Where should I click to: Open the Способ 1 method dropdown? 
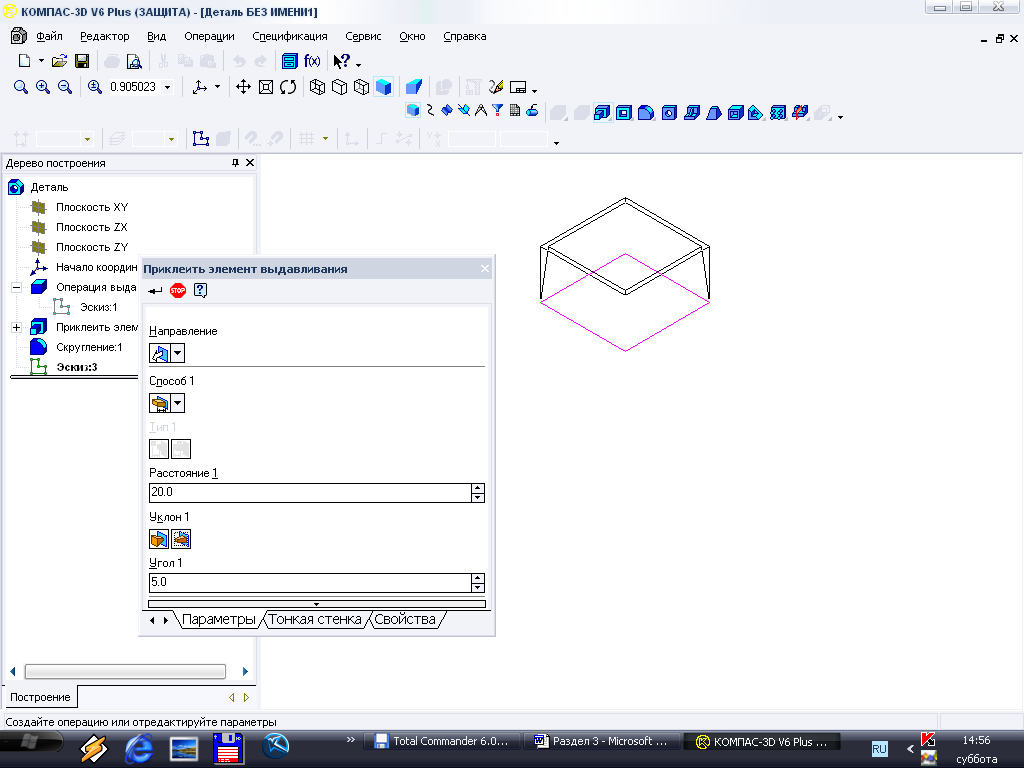click(178, 403)
